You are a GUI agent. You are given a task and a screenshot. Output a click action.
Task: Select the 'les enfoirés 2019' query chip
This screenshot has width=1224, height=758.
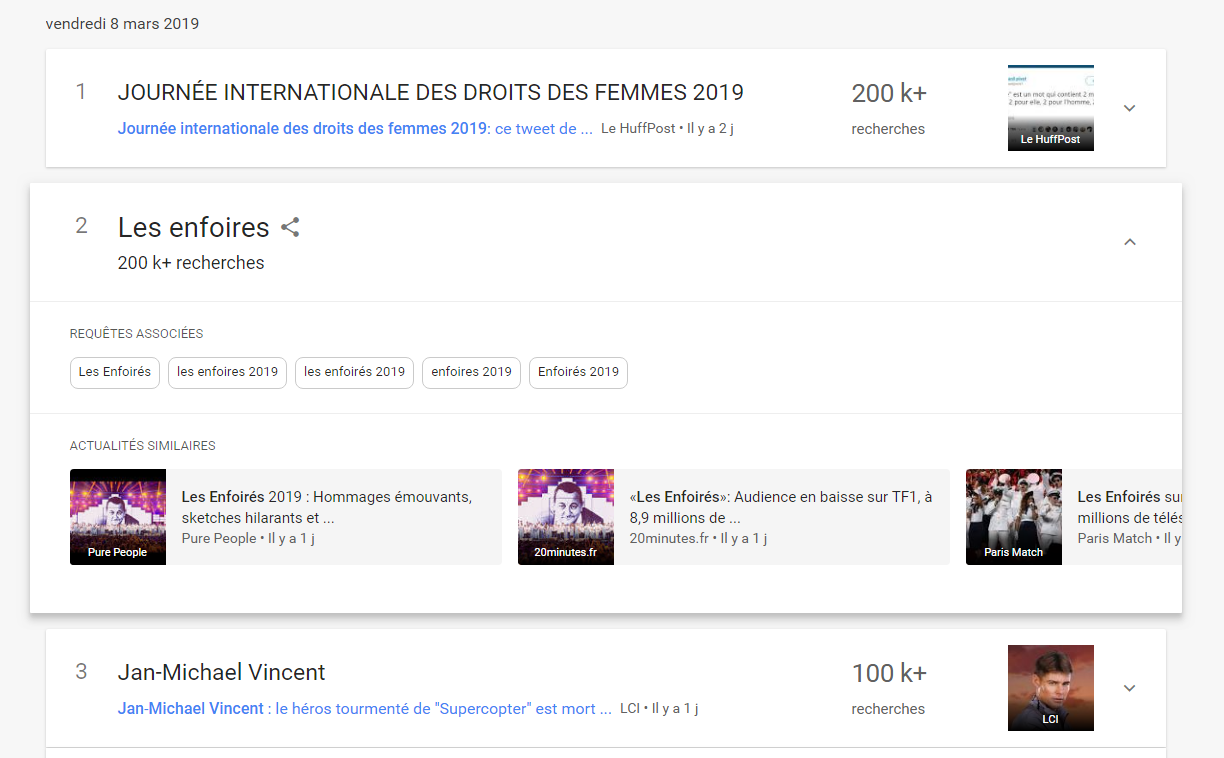point(354,372)
